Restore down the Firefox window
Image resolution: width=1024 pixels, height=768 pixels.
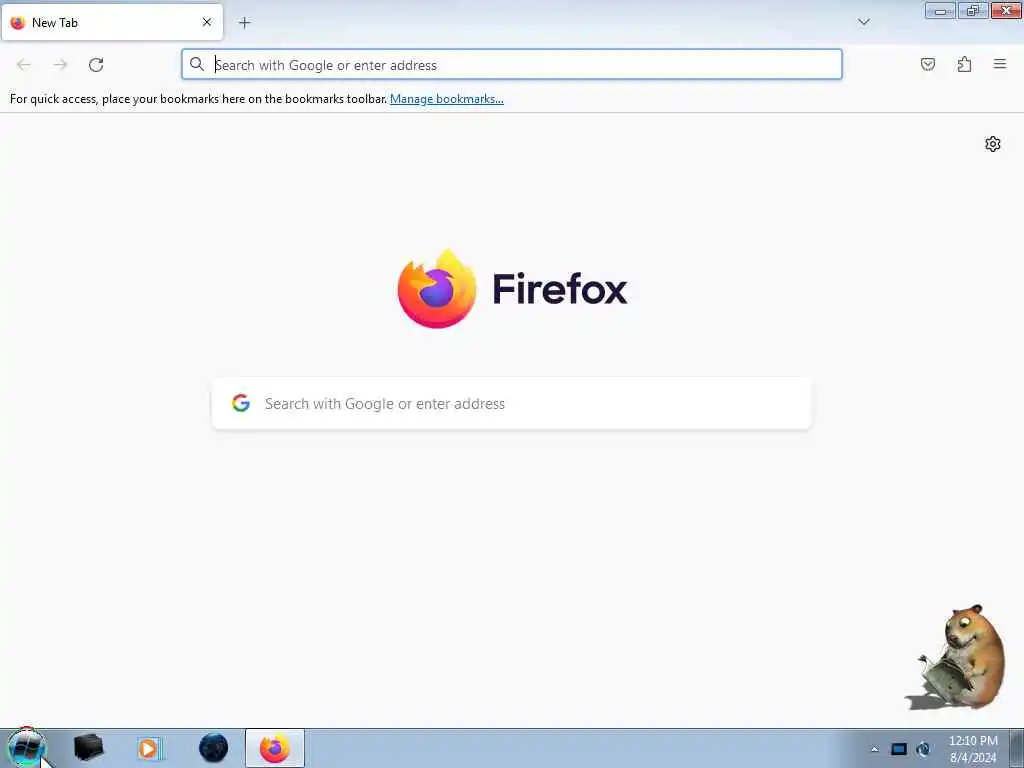point(973,10)
